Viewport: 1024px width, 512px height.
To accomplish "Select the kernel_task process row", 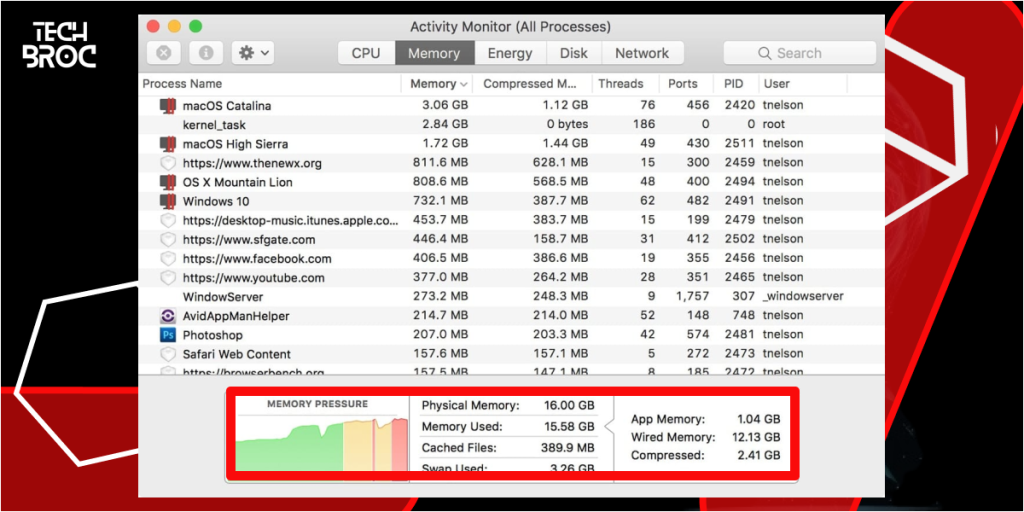I will click(511, 124).
